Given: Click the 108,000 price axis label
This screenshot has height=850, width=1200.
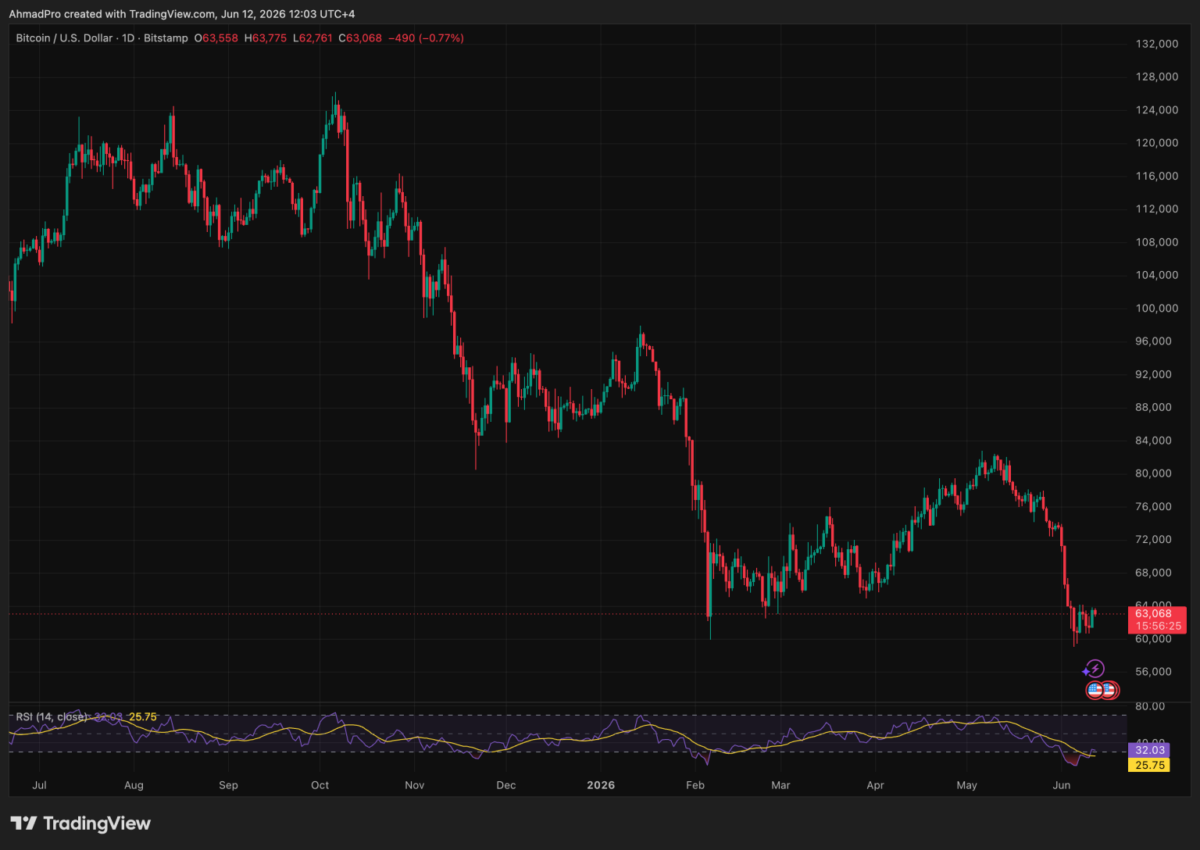Looking at the screenshot, I should click(1155, 242).
